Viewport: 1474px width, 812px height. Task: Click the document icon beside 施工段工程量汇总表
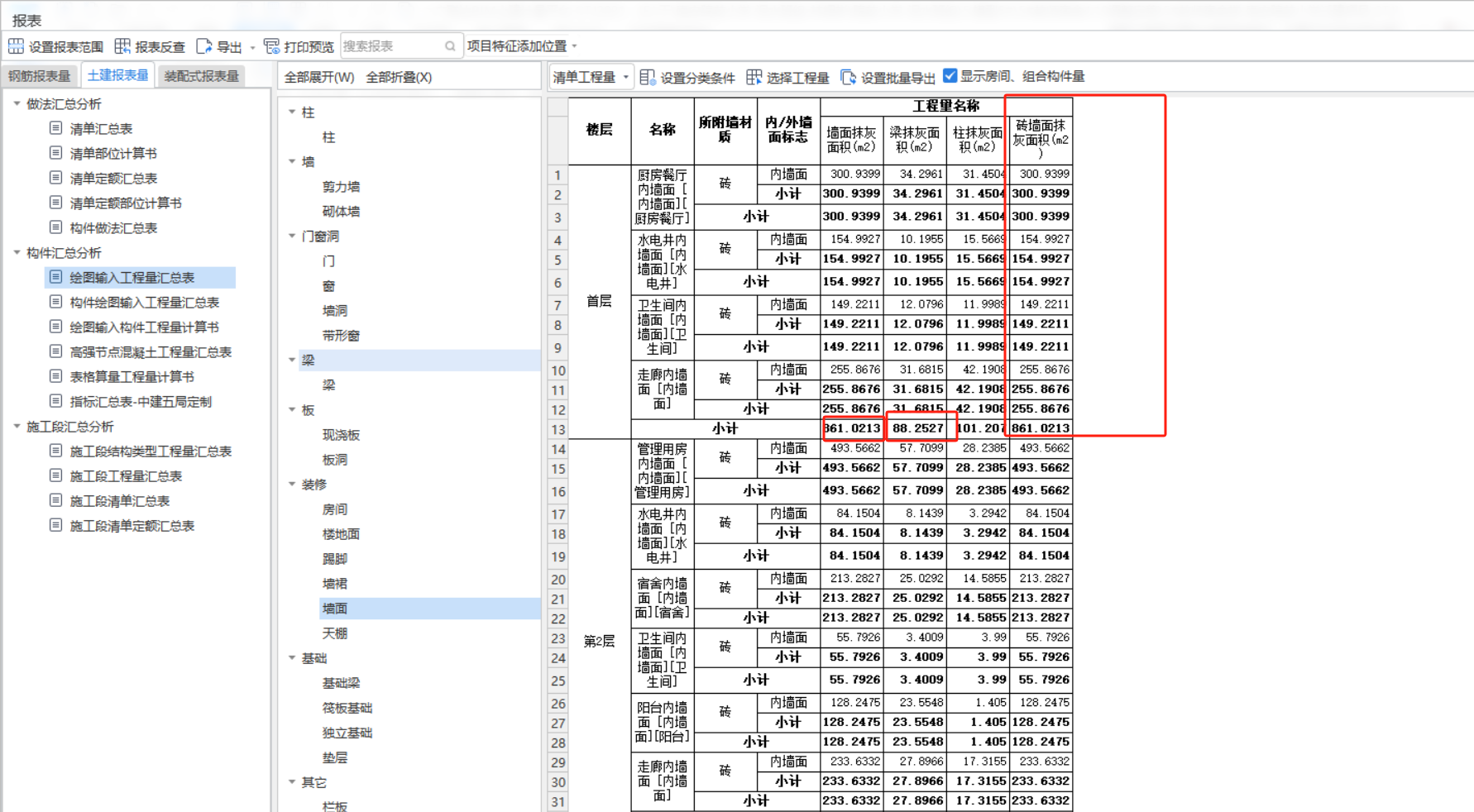click(55, 475)
